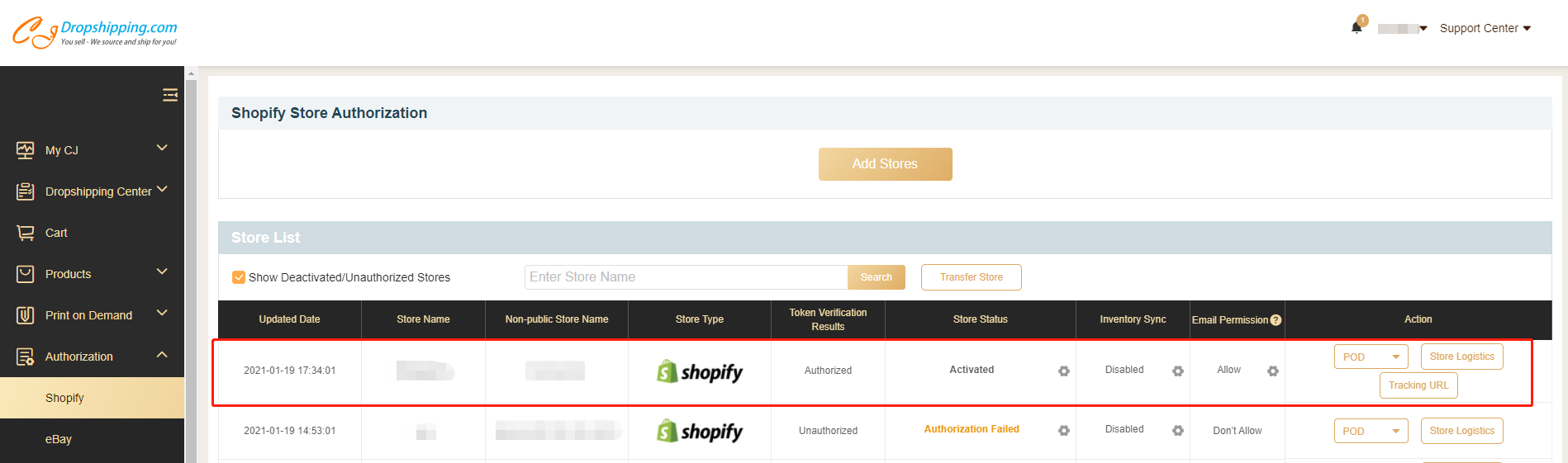The width and height of the screenshot is (1568, 463).
Task: Click the Tracking URL button
Action: tap(1418, 385)
